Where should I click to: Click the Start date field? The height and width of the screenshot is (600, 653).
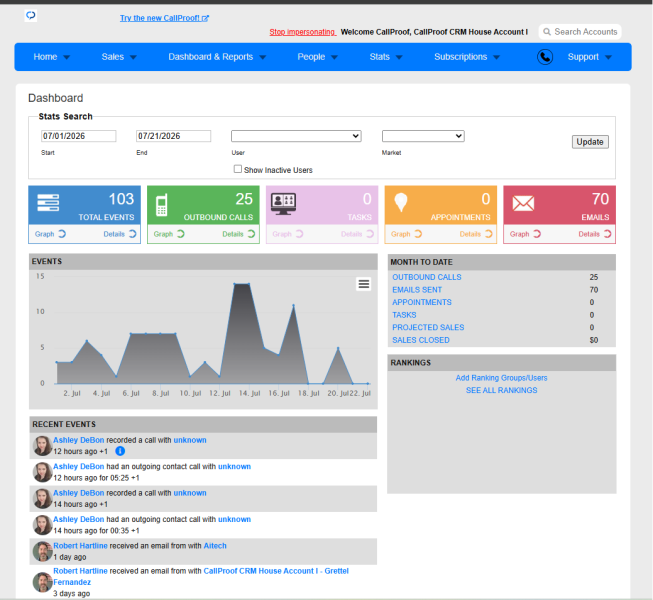(78, 136)
